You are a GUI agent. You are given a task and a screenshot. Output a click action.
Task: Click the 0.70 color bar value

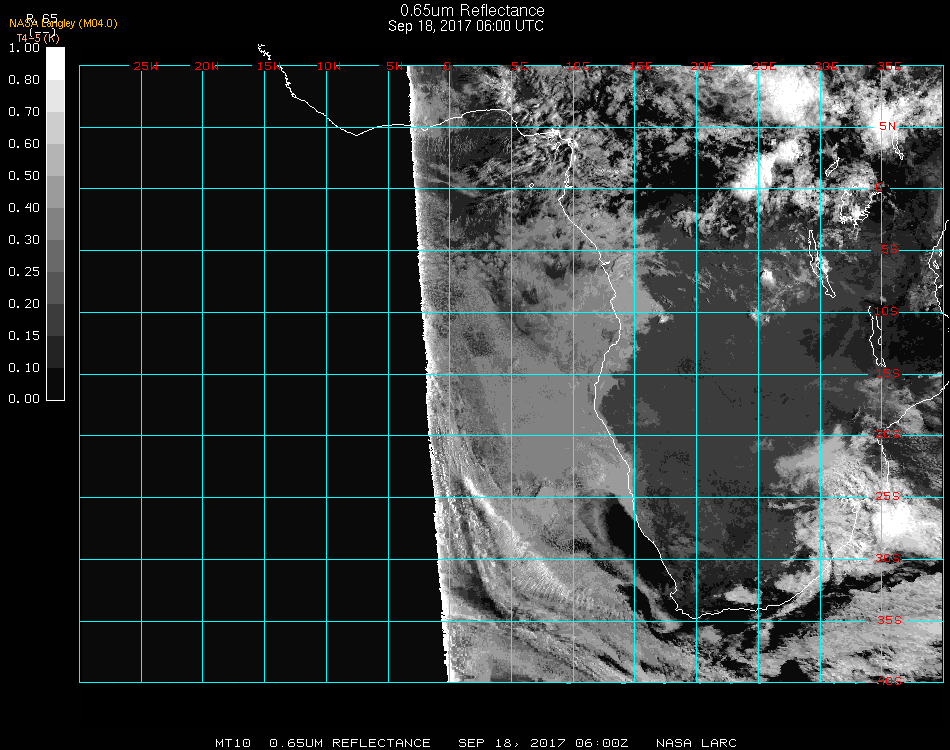point(24,112)
